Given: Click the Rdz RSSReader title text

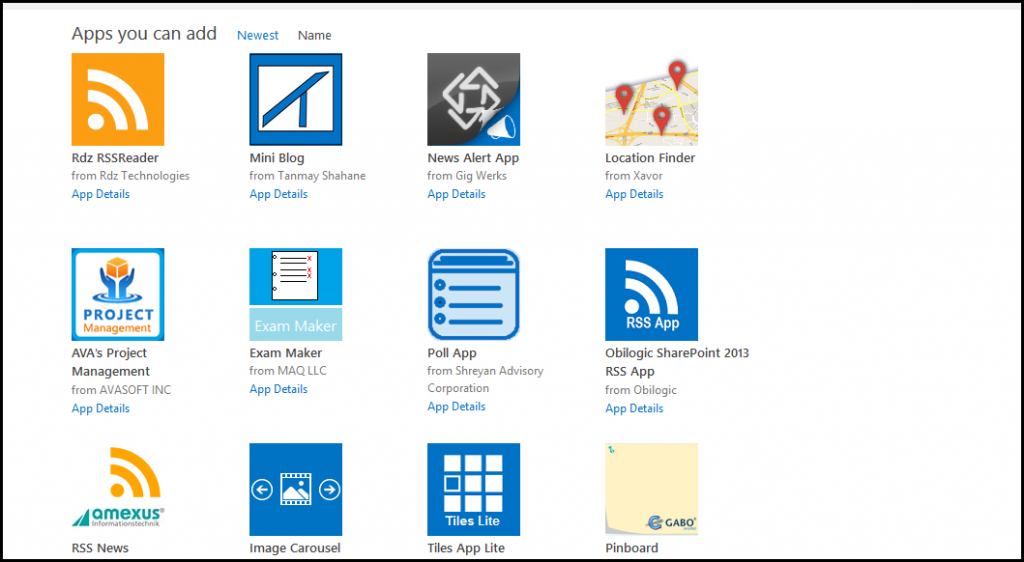Looking at the screenshot, I should coord(115,158).
